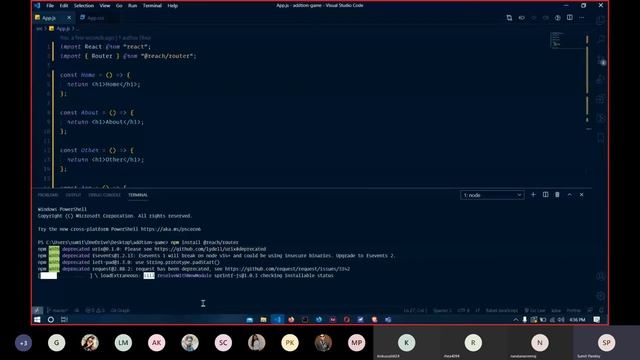Click the +3 more participants bubble

tap(23, 343)
